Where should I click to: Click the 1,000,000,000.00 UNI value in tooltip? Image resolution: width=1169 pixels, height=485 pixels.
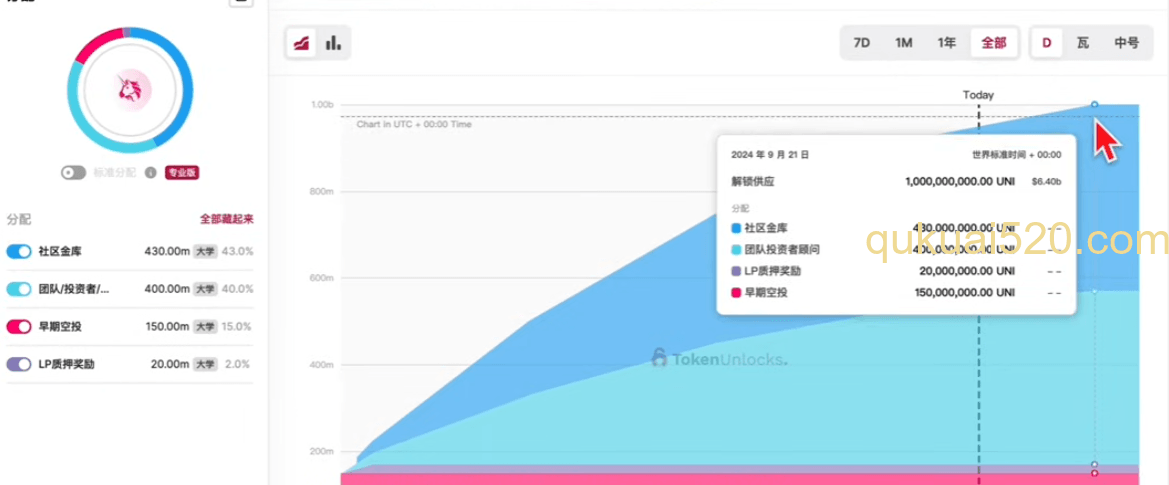click(x=960, y=181)
